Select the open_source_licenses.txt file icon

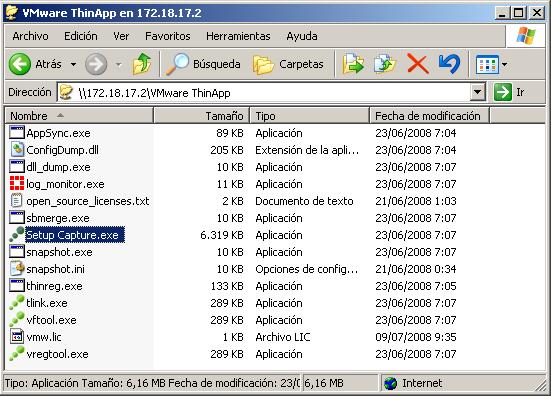tap(17, 201)
